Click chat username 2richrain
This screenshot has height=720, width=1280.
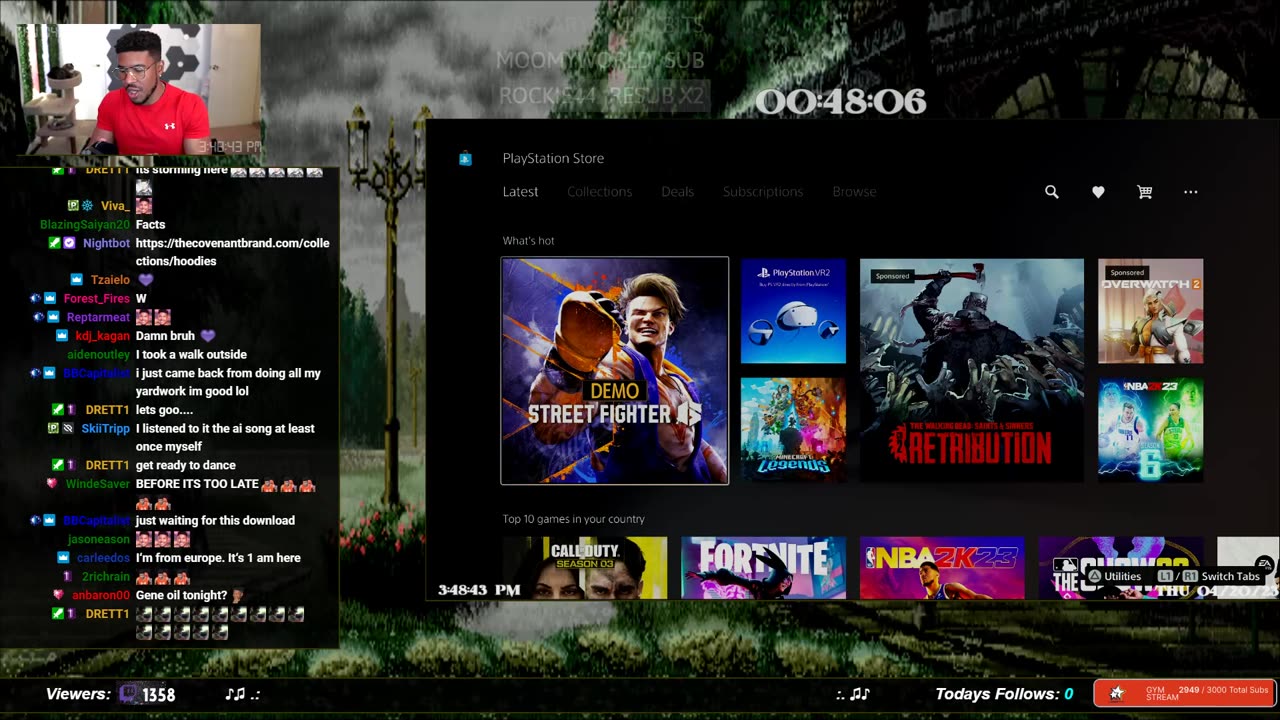point(106,577)
